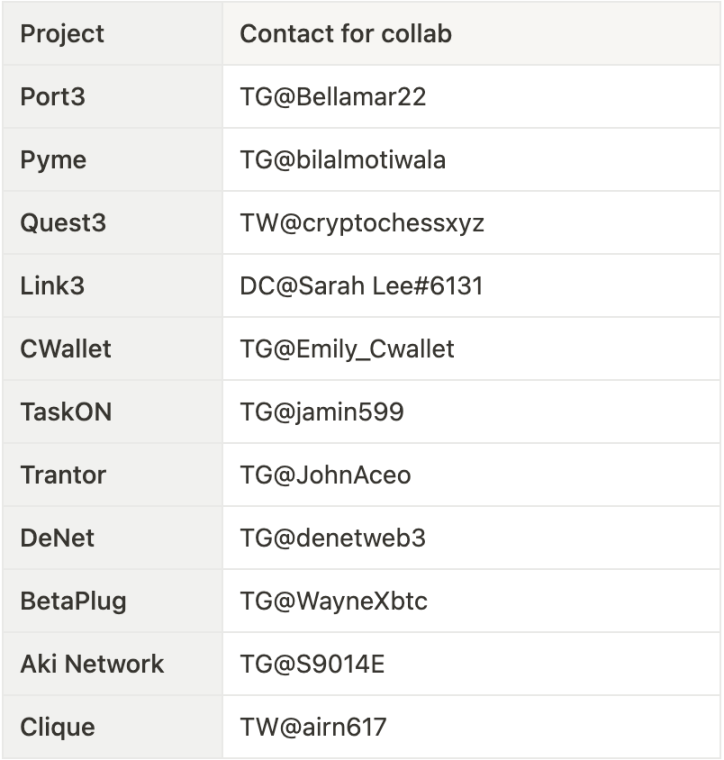This screenshot has height=760, width=724.
Task: Click the "Project" column header
Action: pyautogui.click(x=62, y=34)
